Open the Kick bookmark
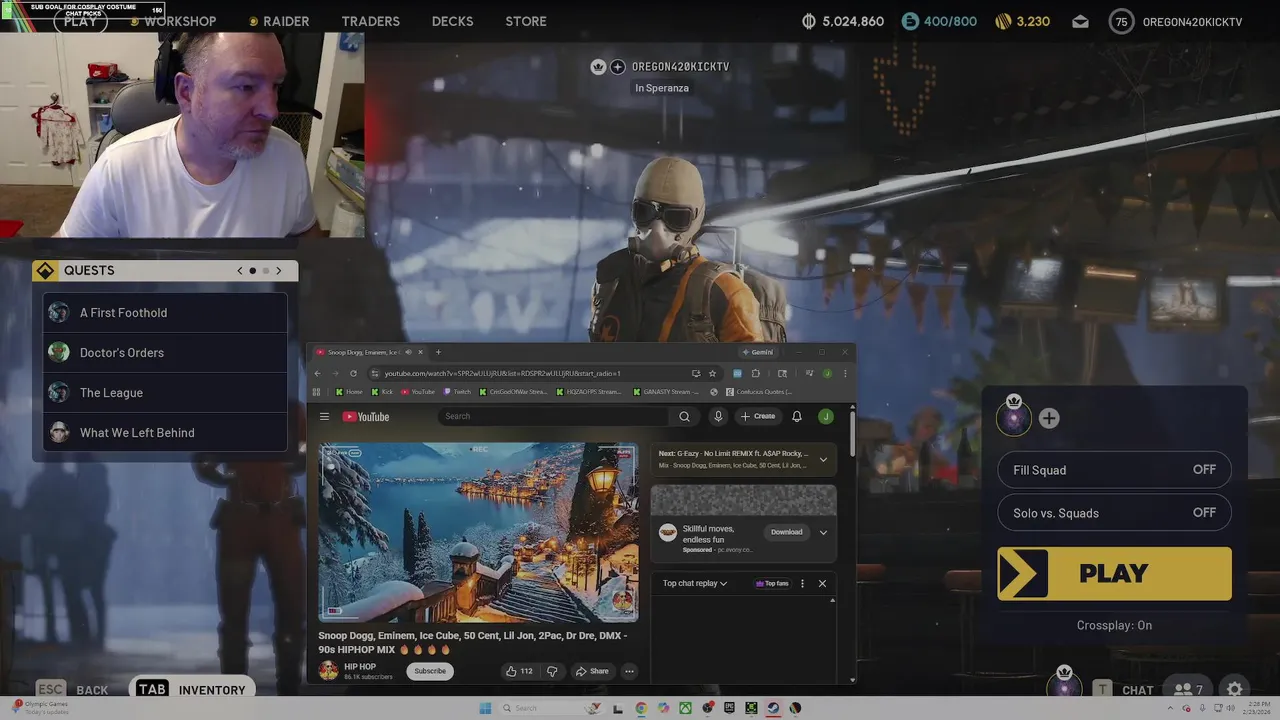The height and width of the screenshot is (720, 1280). (381, 392)
